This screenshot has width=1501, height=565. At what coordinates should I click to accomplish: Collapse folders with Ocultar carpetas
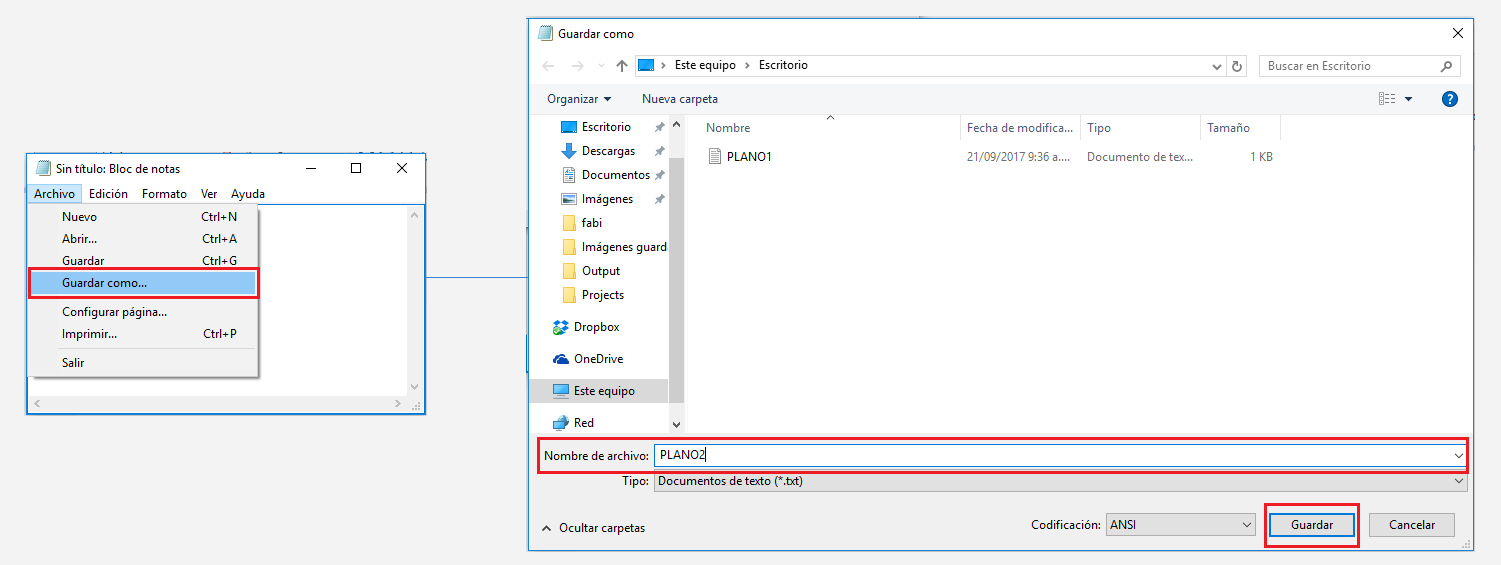593,528
